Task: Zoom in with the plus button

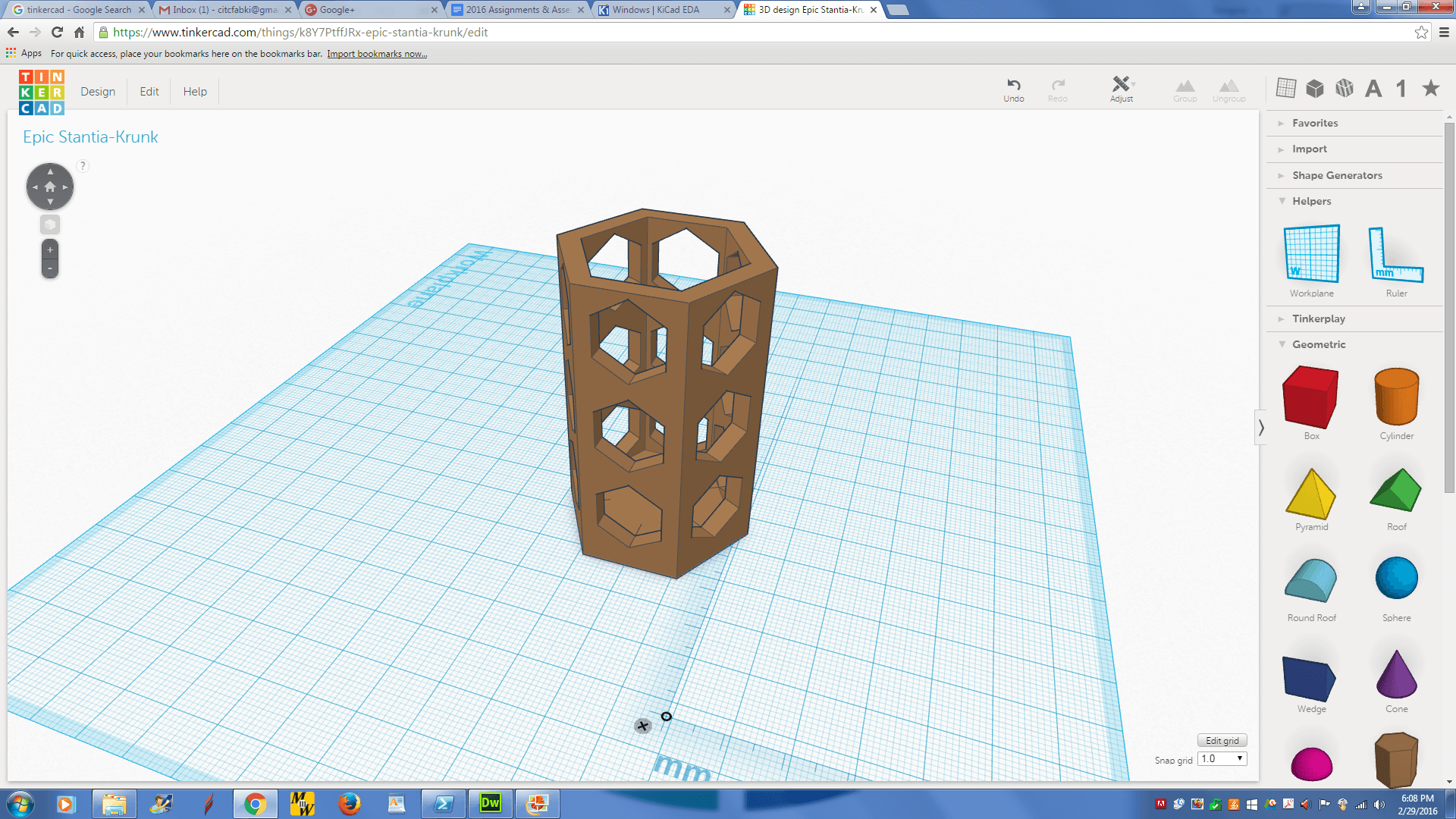Action: click(x=50, y=249)
